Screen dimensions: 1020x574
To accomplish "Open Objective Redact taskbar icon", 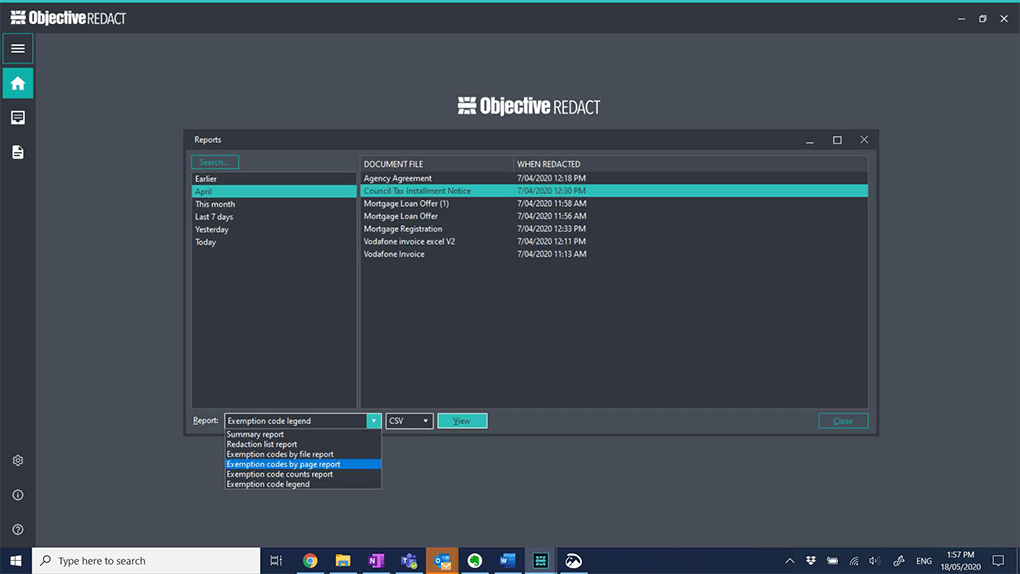I will click(x=541, y=560).
